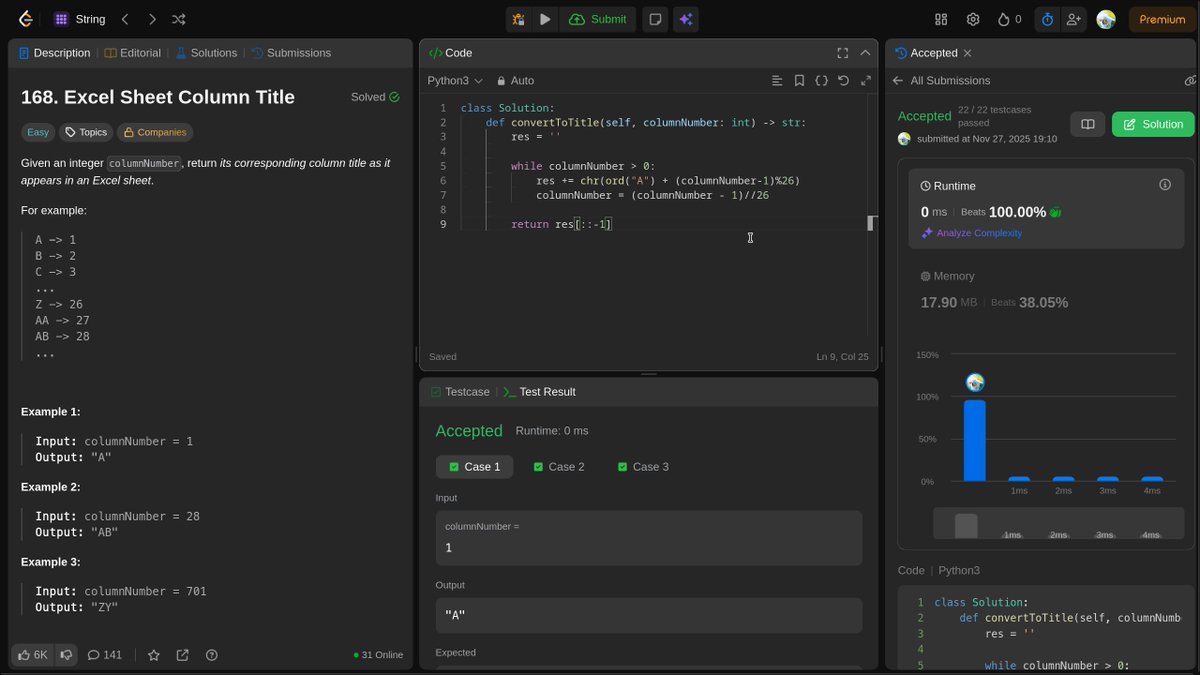
Task: Favorite the problem with star icon
Action: (x=154, y=655)
